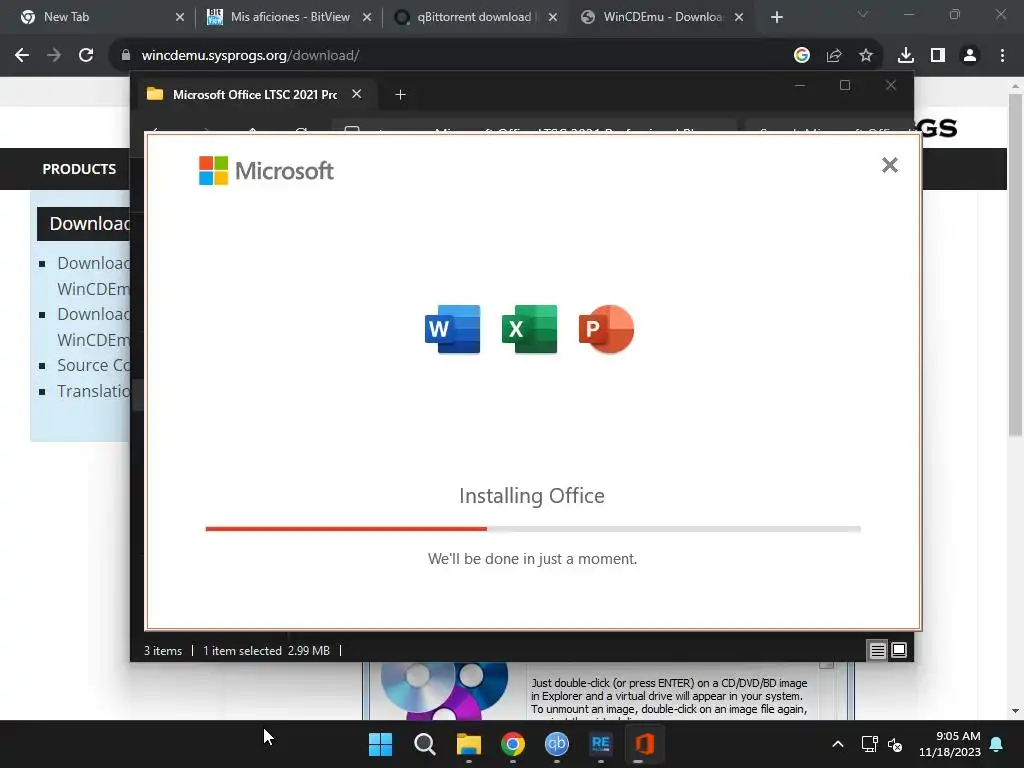The height and width of the screenshot is (768, 1024).
Task: Close the Mis aficiones - BitView tab
Action: [367, 17]
